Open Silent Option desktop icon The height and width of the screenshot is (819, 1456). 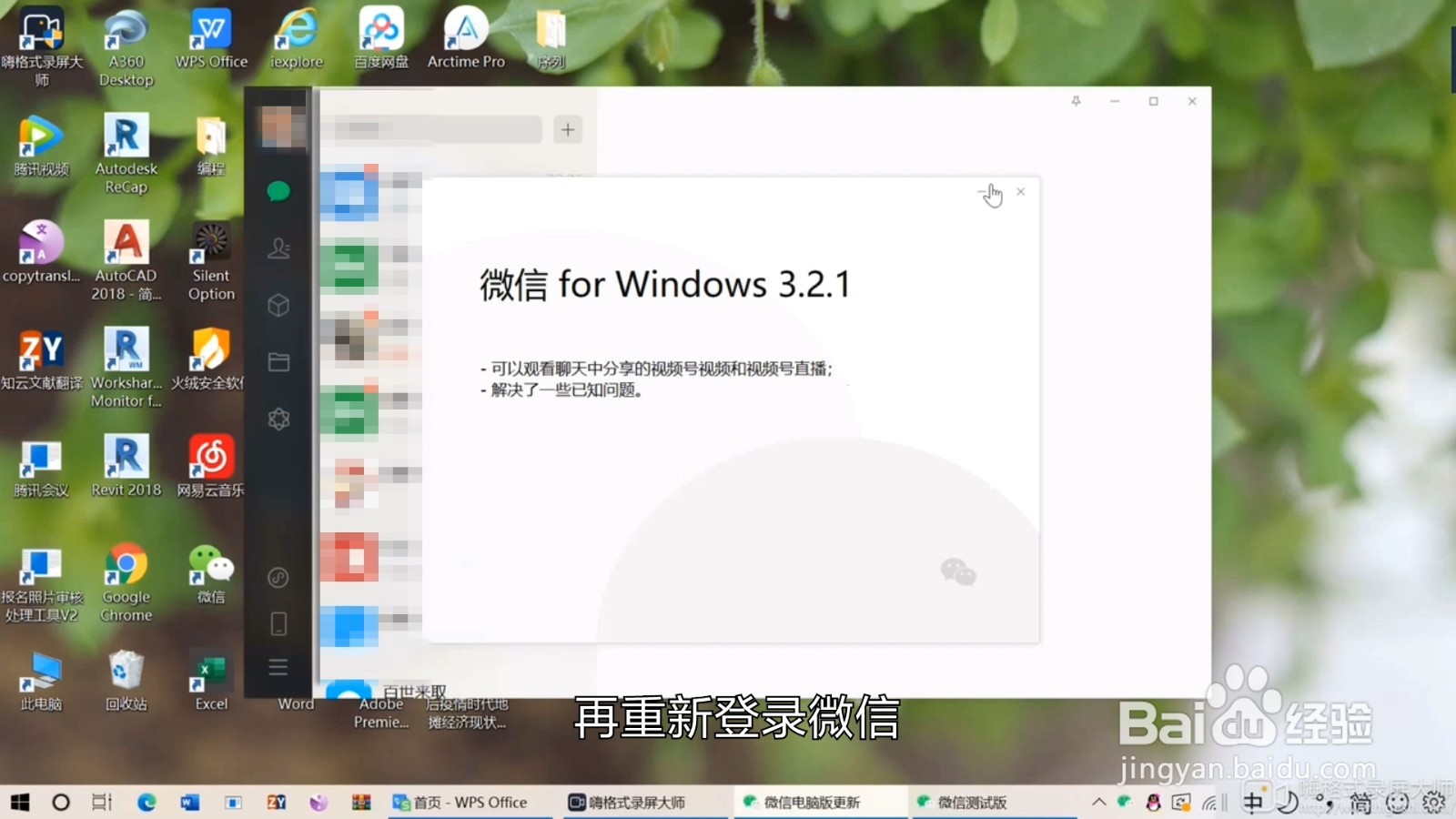tap(211, 261)
